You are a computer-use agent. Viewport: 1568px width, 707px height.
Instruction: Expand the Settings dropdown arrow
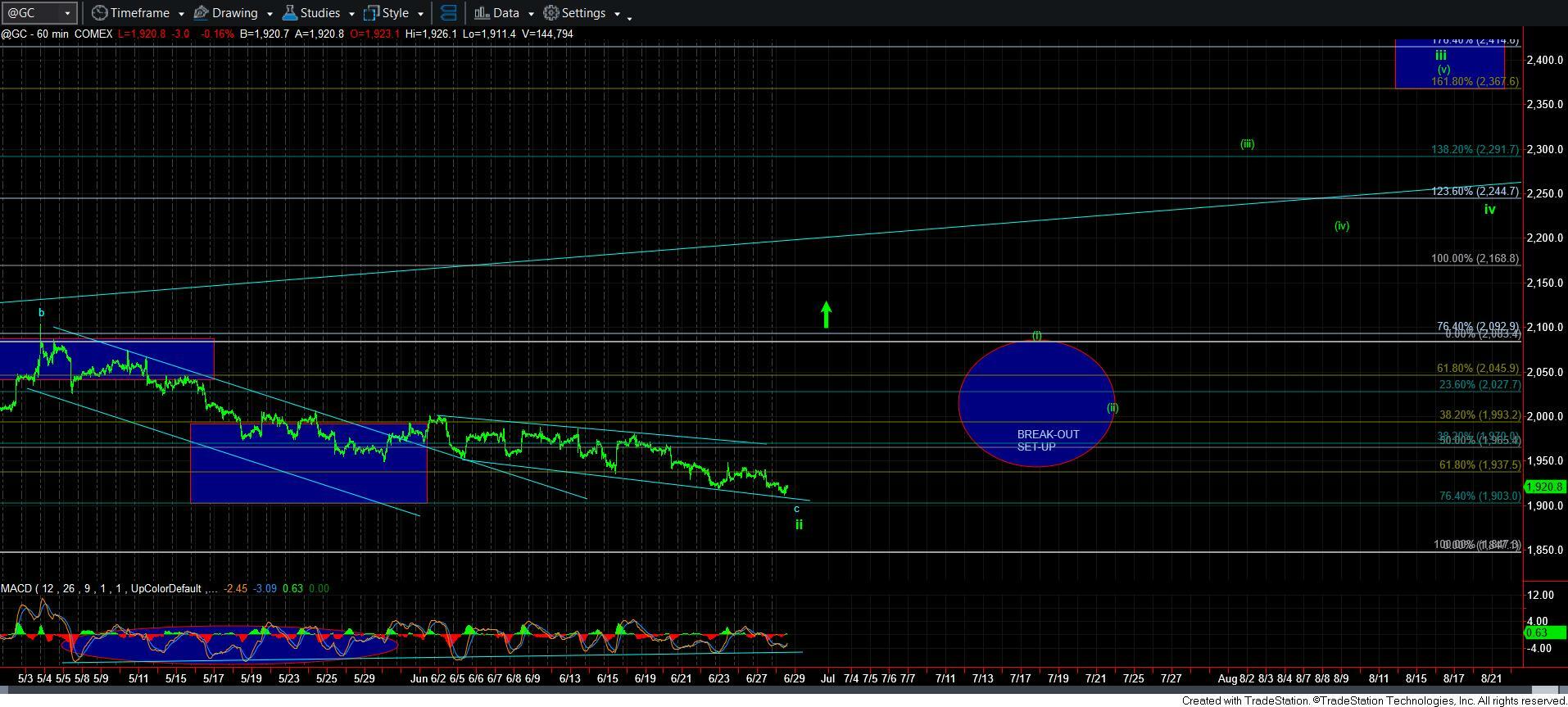(x=617, y=14)
